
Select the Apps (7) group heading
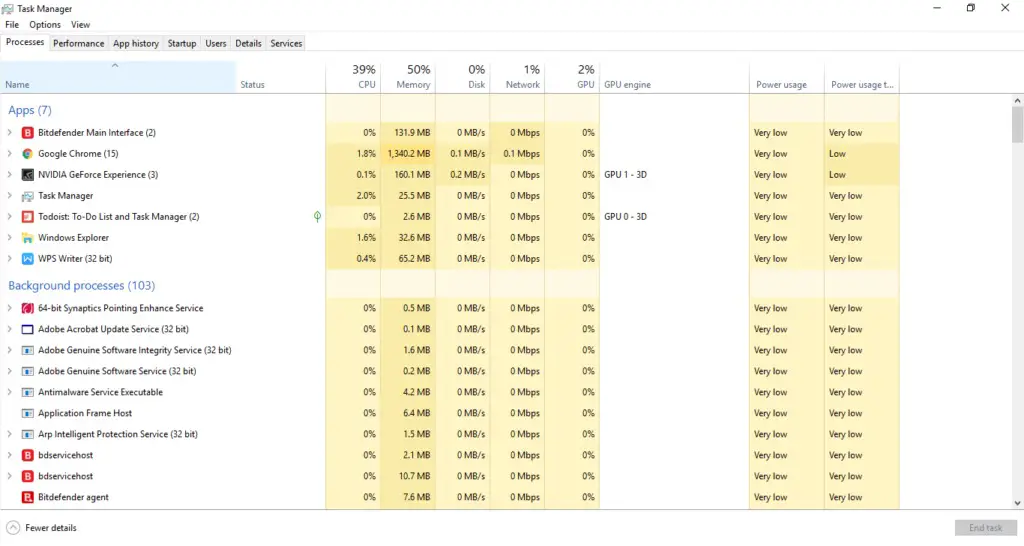click(x=29, y=110)
